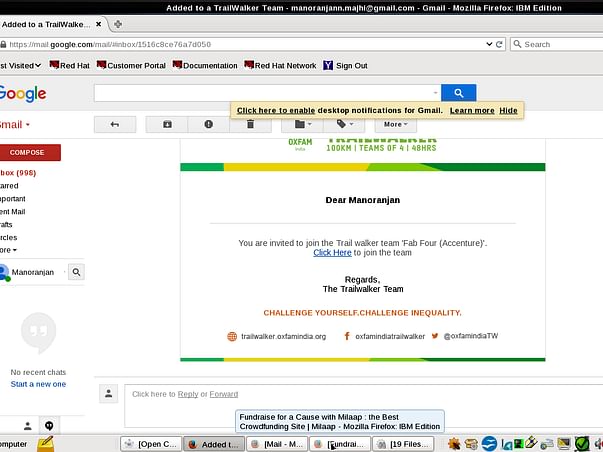Open the Circles label

coord(8,237)
